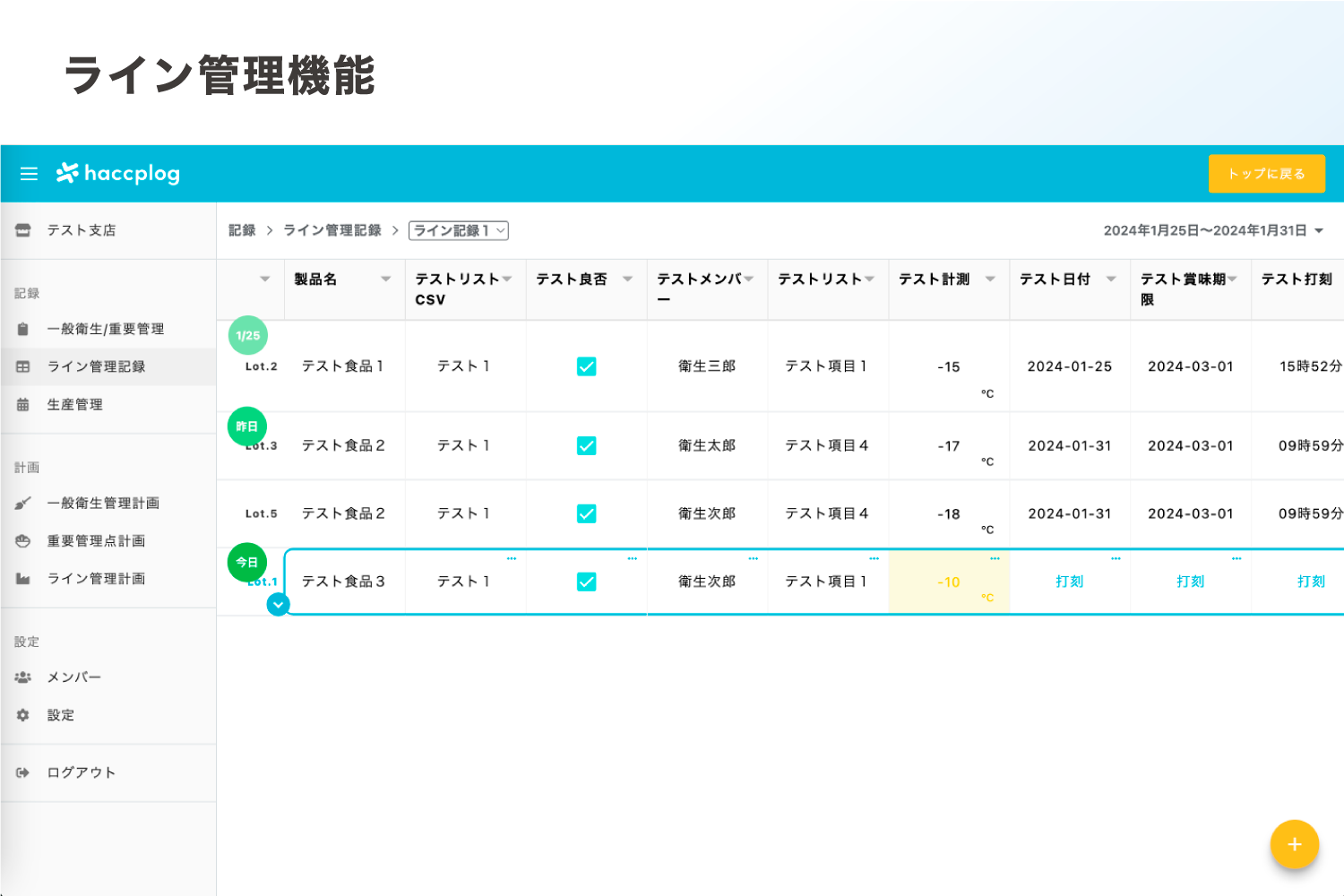Toggle the テスト良否 checkbox for テスト食品1
The image size is (1344, 896).
tap(587, 366)
